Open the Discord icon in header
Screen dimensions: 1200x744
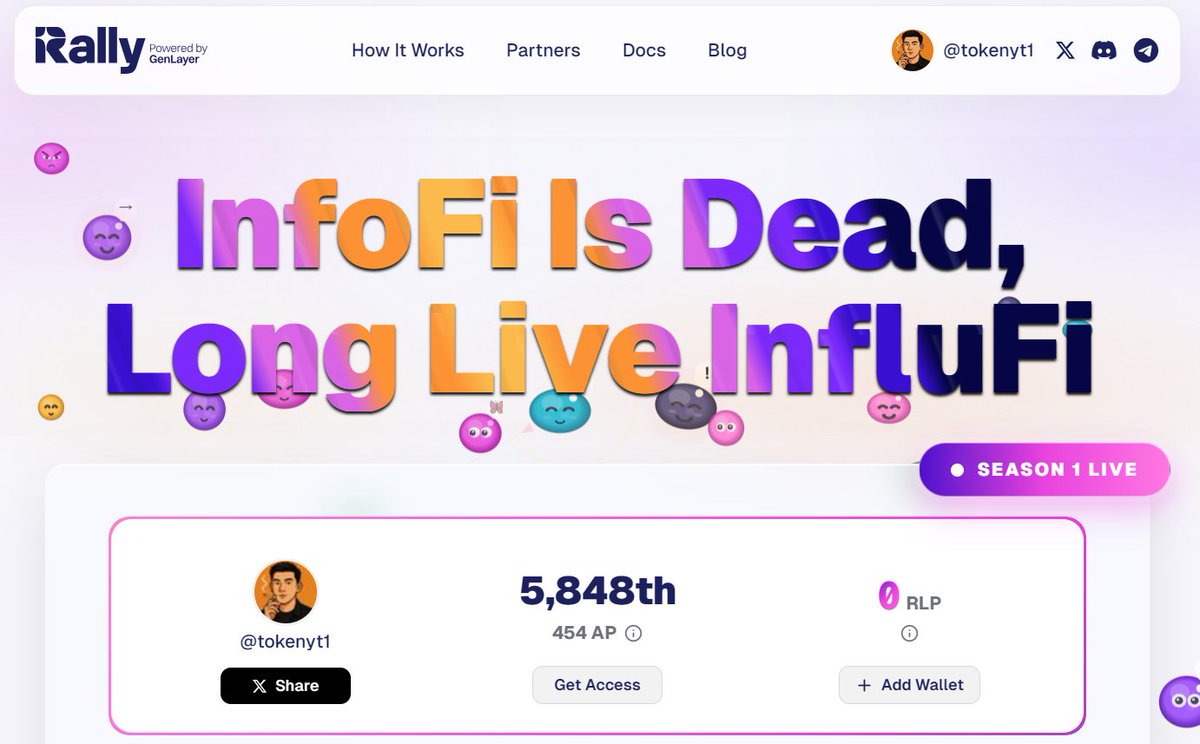pyautogui.click(x=1104, y=50)
